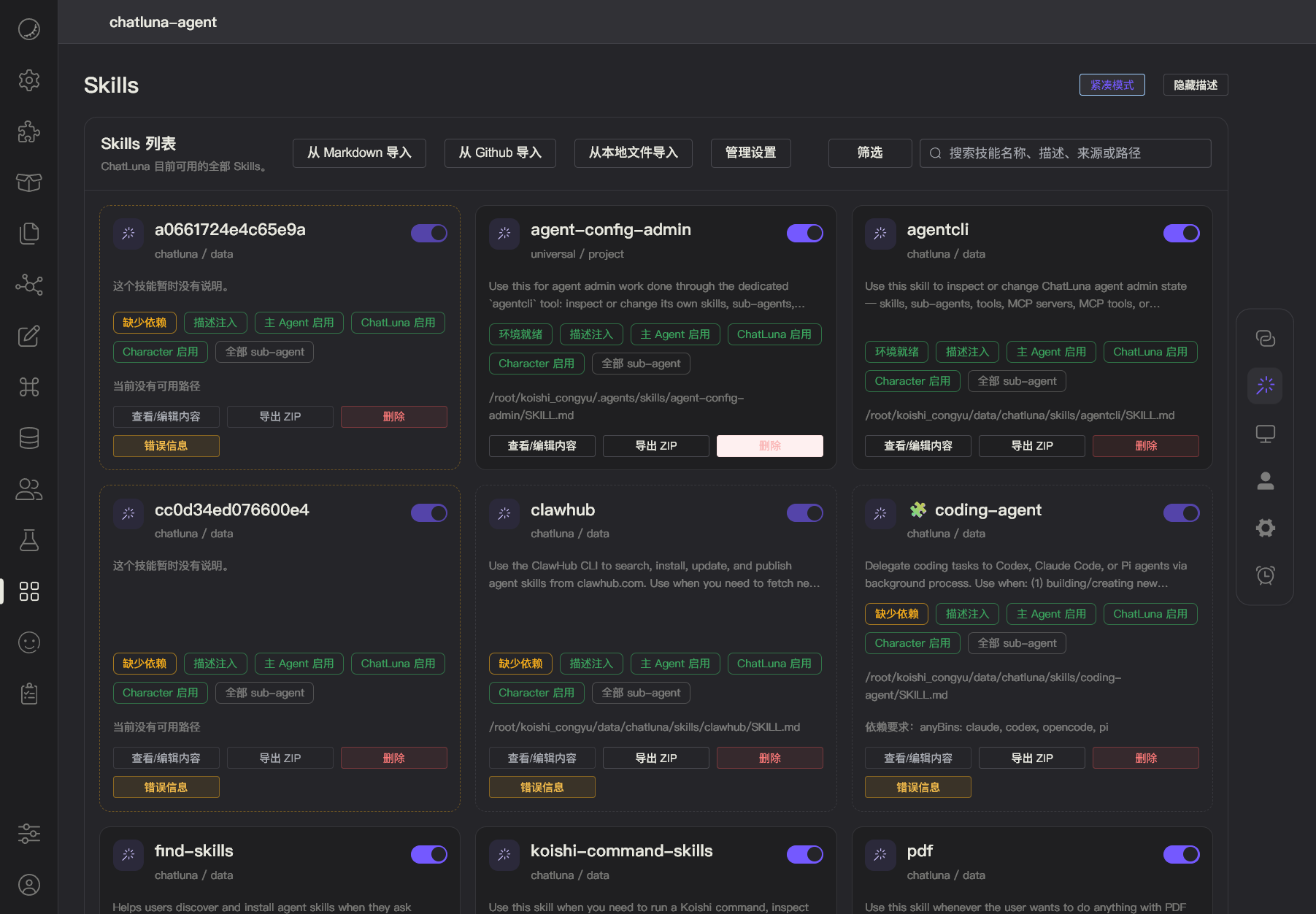Click the sparkle icon on pdf card
Screen dimensions: 1316x914
pyautogui.click(x=880, y=855)
